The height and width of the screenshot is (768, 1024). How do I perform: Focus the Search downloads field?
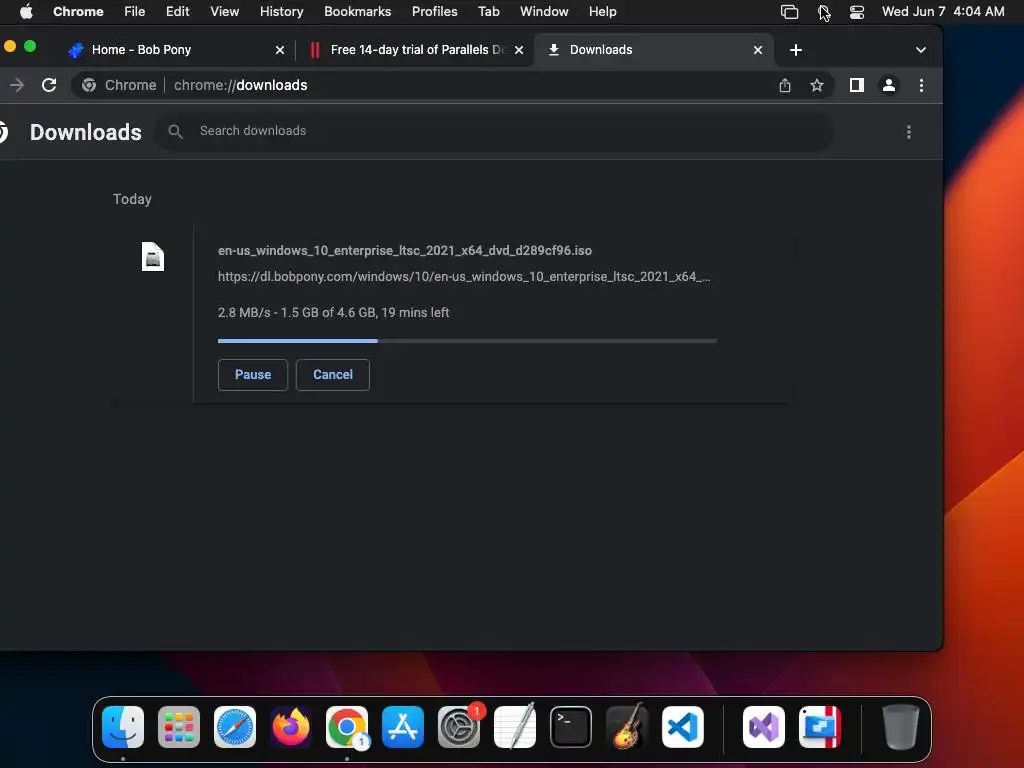[494, 131]
